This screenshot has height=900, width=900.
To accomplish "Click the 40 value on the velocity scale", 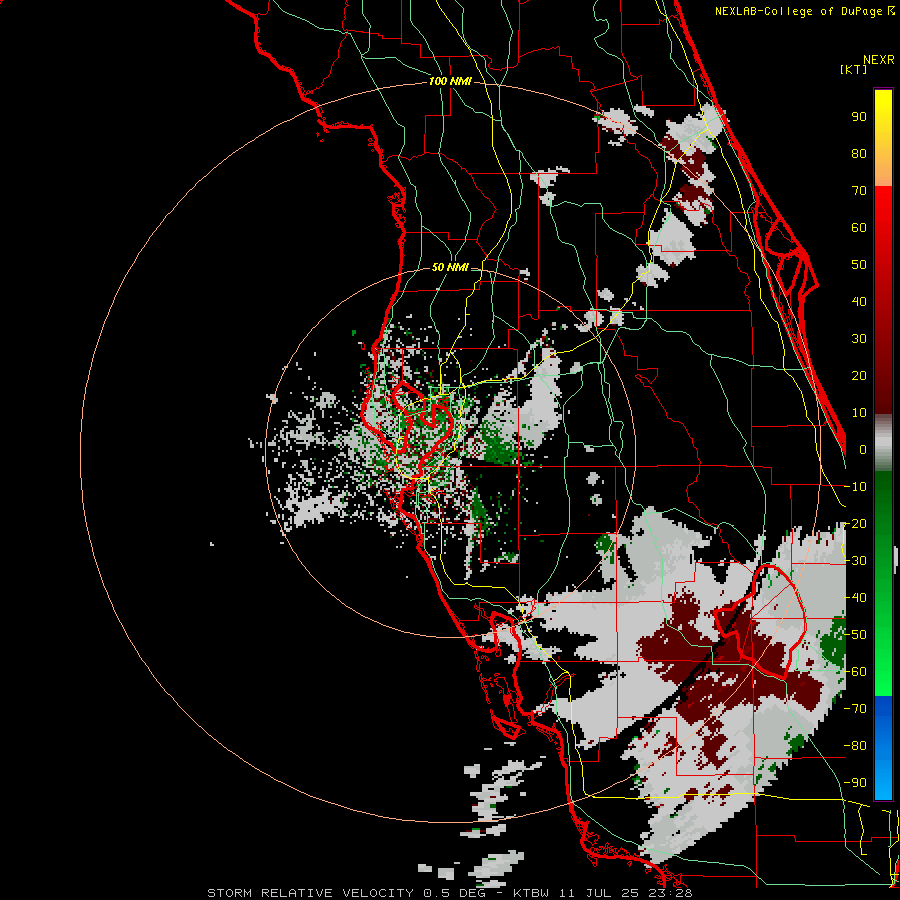I will [x=859, y=302].
